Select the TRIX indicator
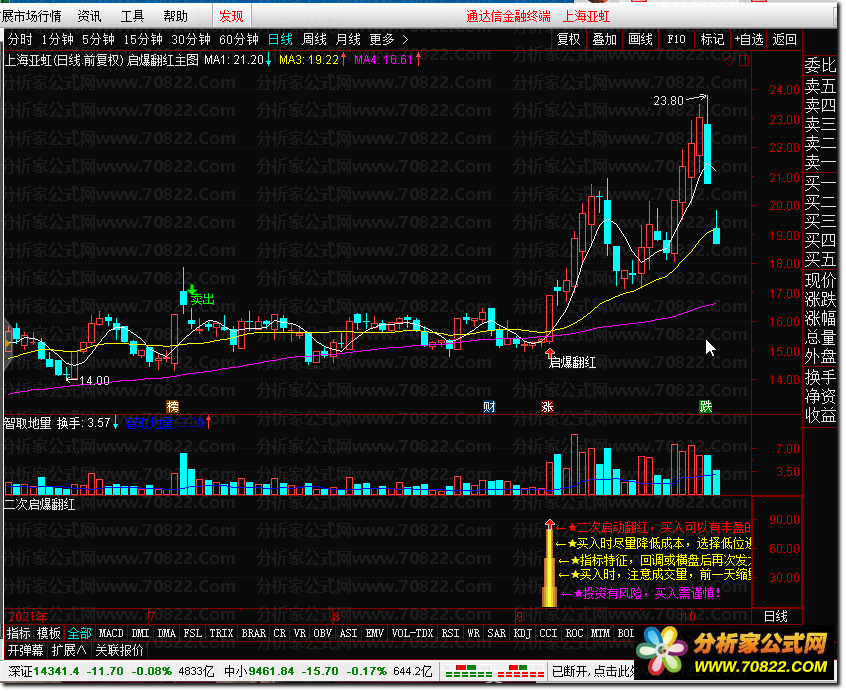Viewport: 846px width, 691px height. [221, 633]
